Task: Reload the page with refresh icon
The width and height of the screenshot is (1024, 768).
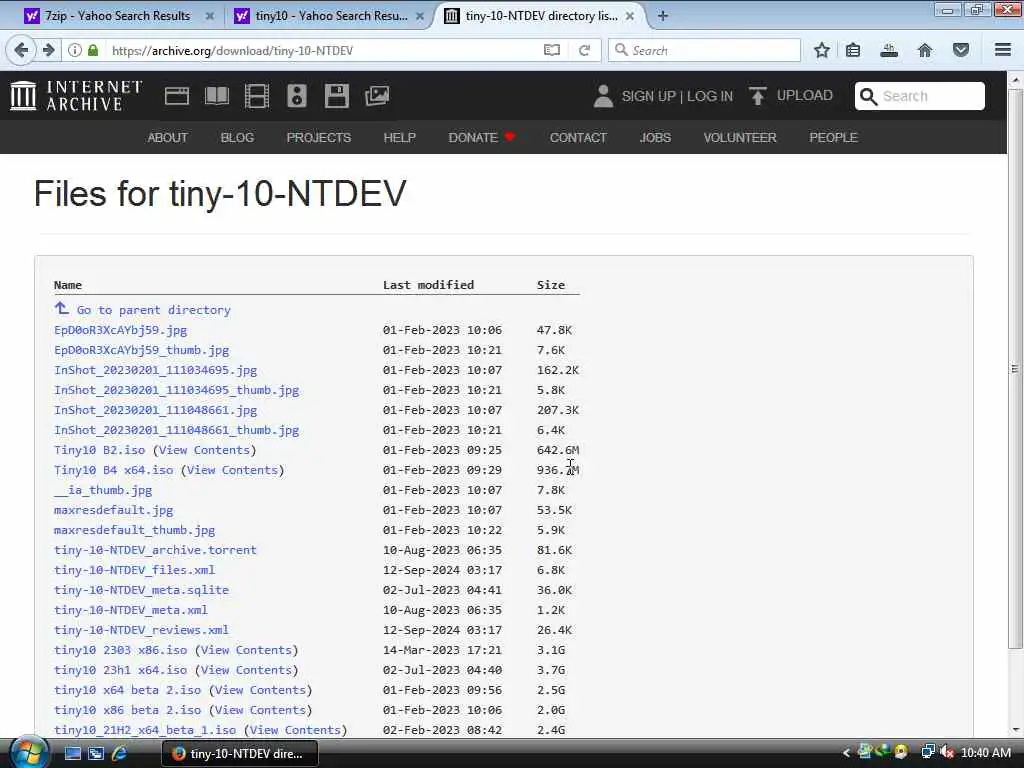Action: click(x=584, y=50)
